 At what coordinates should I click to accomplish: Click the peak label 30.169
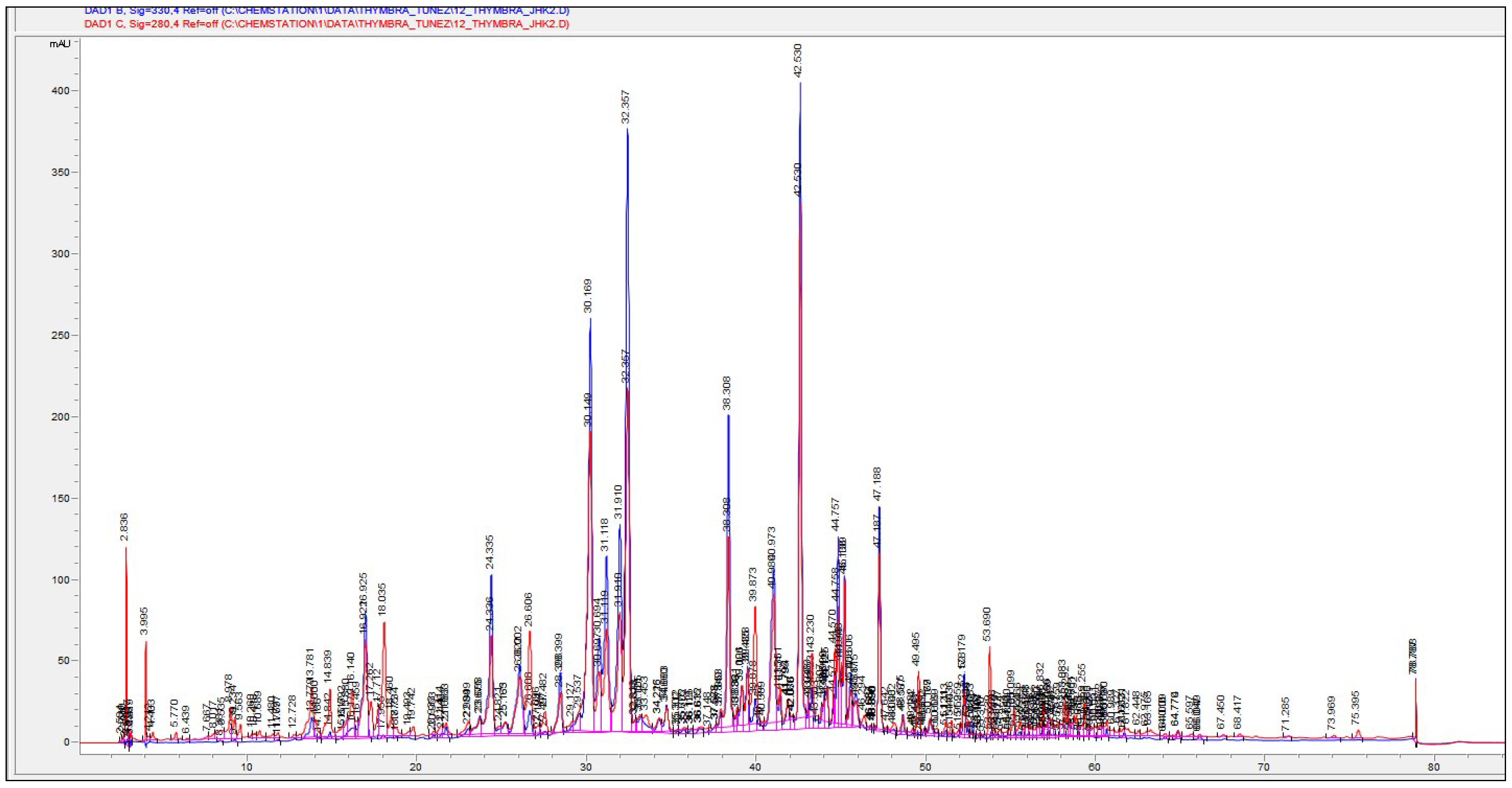tap(588, 296)
